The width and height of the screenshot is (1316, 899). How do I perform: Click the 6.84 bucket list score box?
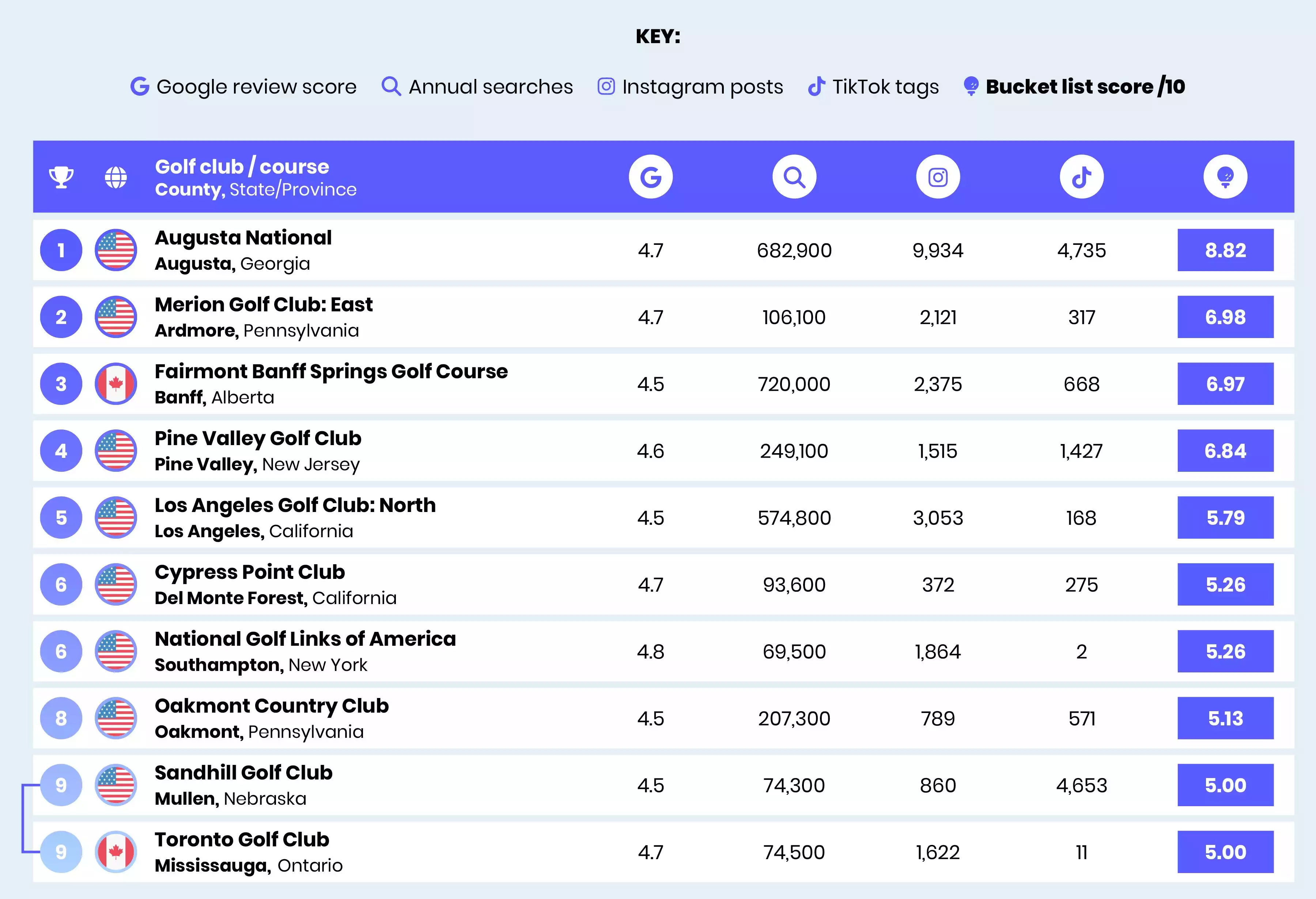tap(1225, 451)
